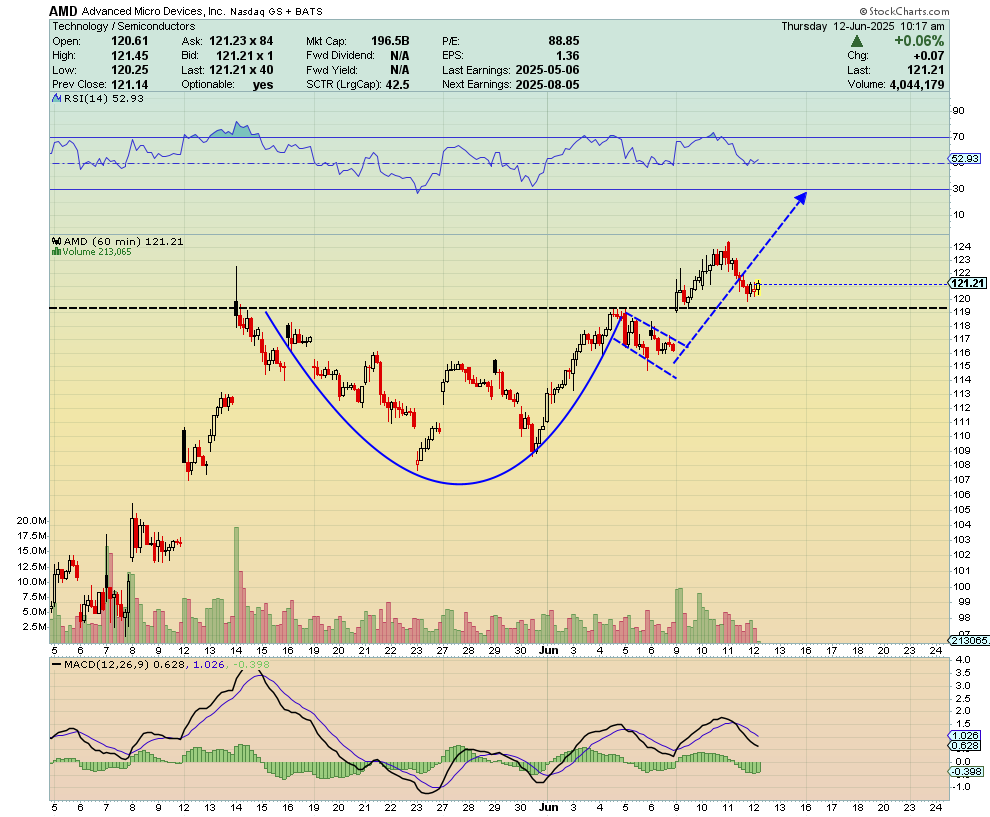Click the Technology / Semiconductors sector label
This screenshot has width=990, height=817.
[124, 26]
